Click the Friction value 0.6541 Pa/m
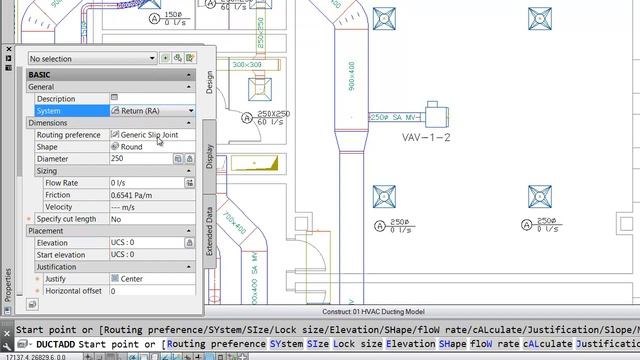 [152, 195]
